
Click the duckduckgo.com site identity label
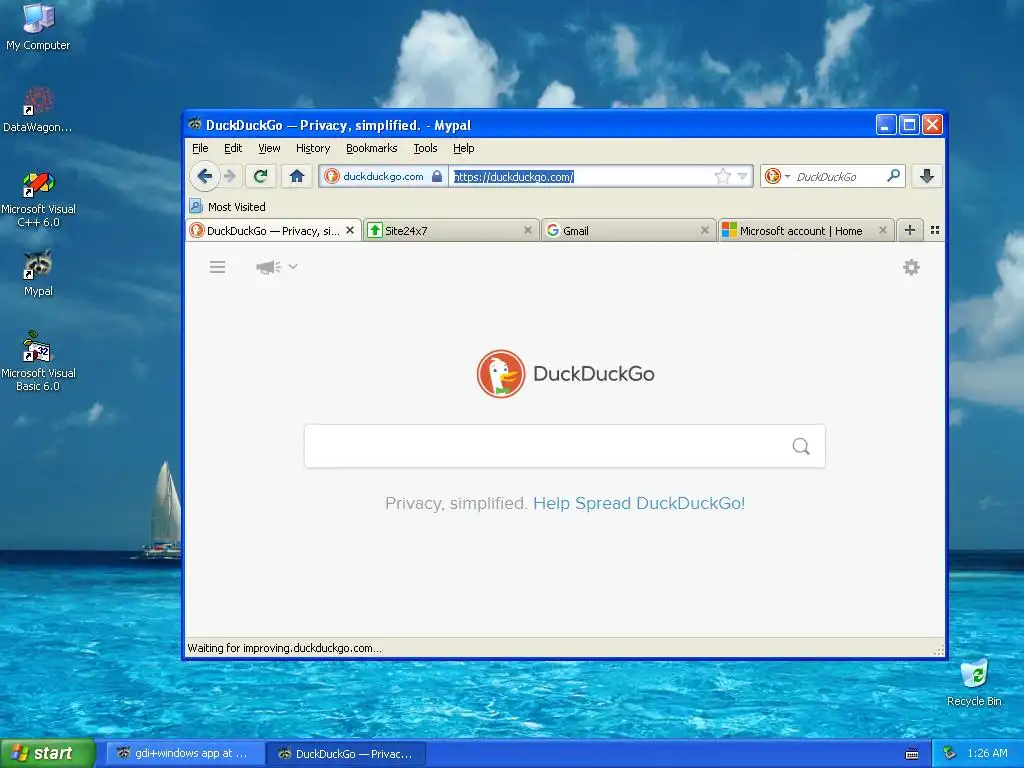pos(383,176)
